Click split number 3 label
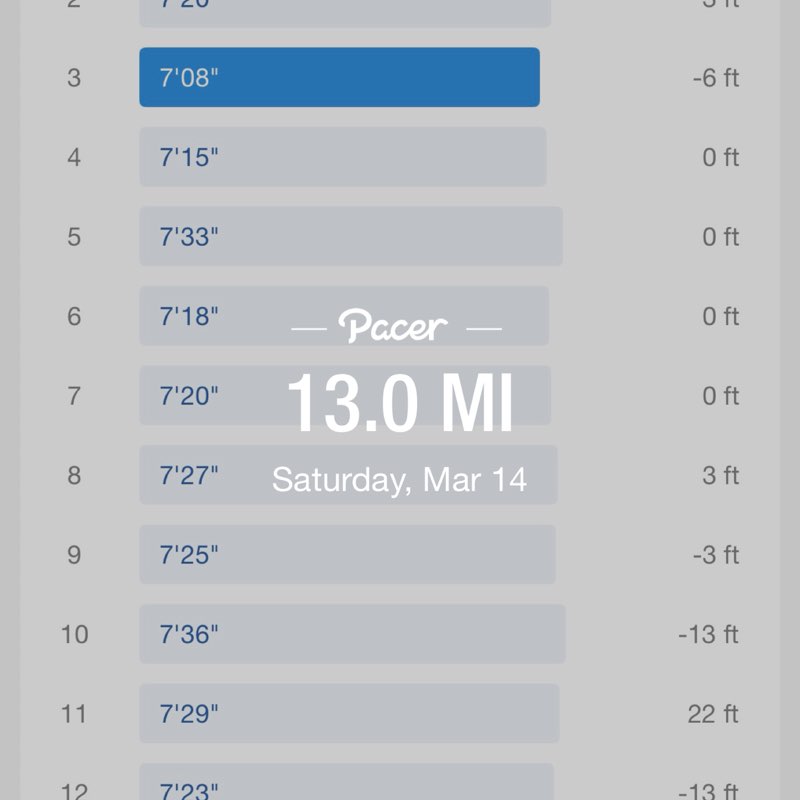Viewport: 800px width, 800px height. point(74,78)
